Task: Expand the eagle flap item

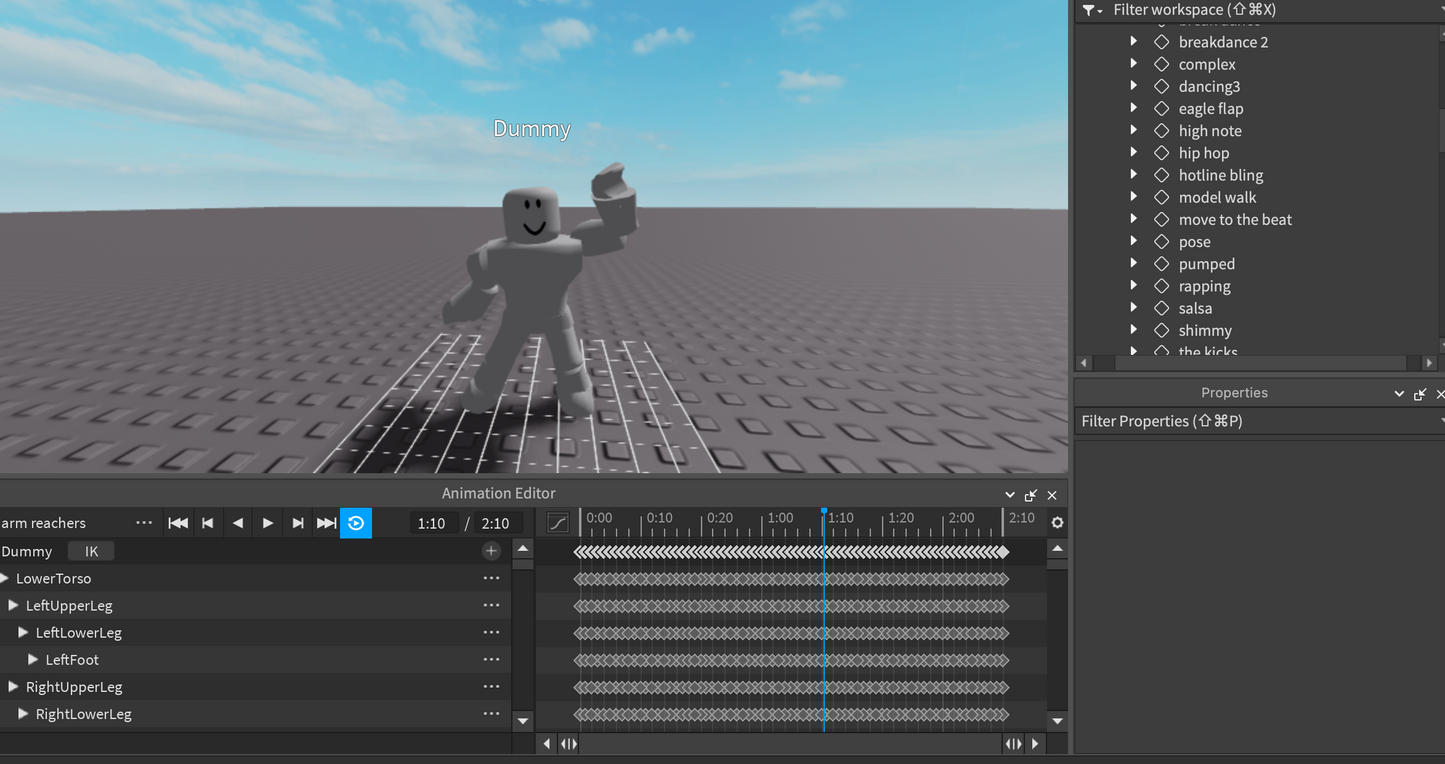Action: [x=1133, y=108]
